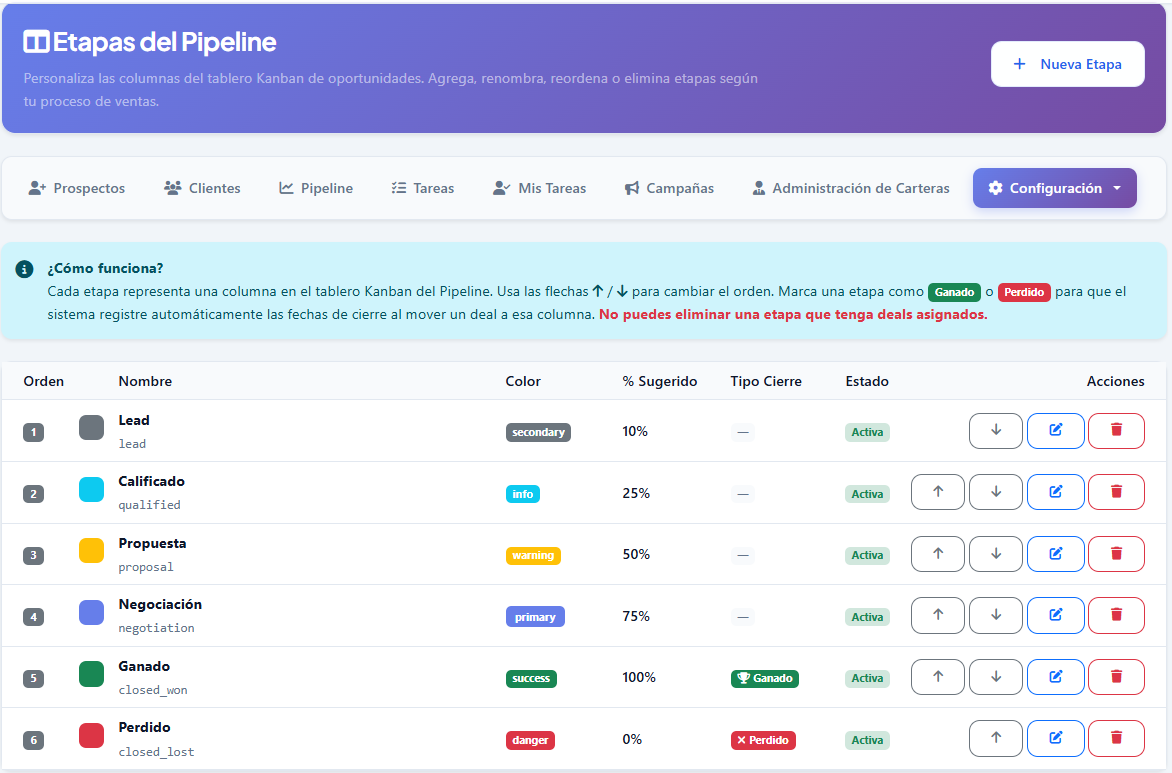1172x773 pixels.
Task: Click the Tipo Cierre column header
Action: (x=766, y=381)
